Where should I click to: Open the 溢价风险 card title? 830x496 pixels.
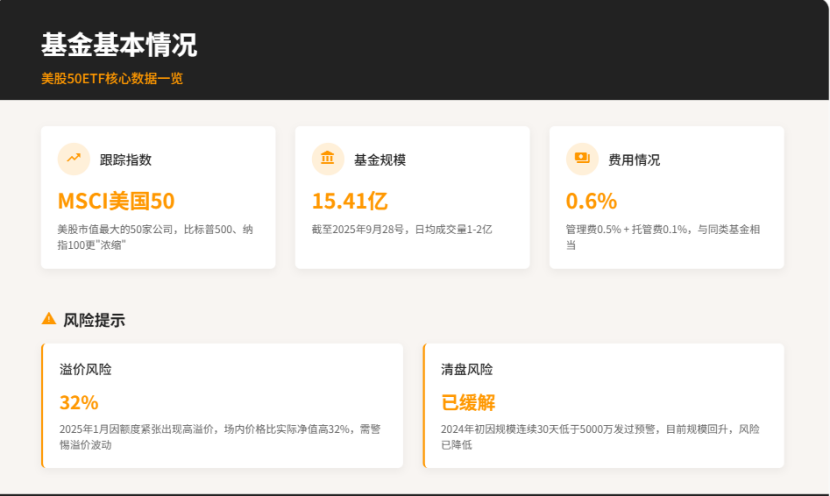(x=85, y=369)
